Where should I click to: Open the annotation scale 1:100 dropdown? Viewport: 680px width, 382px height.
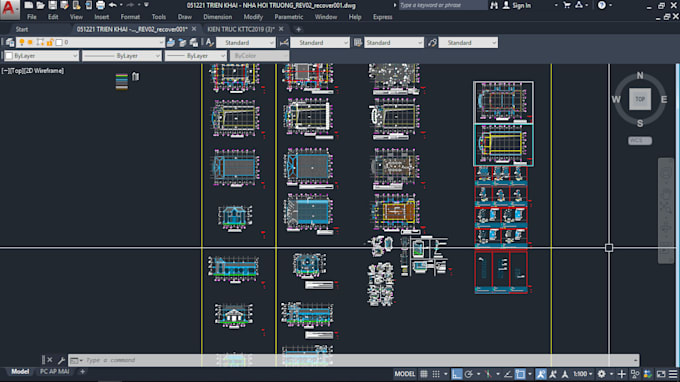[x=583, y=374]
